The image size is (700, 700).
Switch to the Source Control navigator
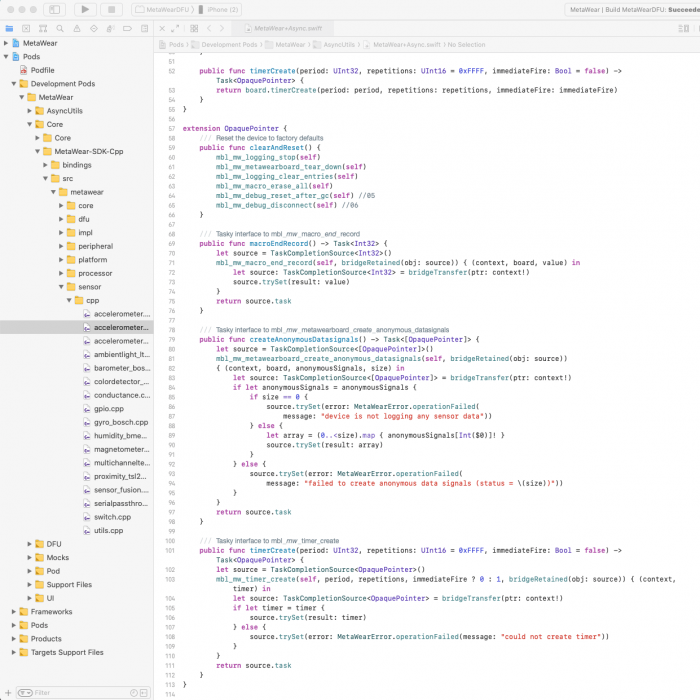click(25, 29)
